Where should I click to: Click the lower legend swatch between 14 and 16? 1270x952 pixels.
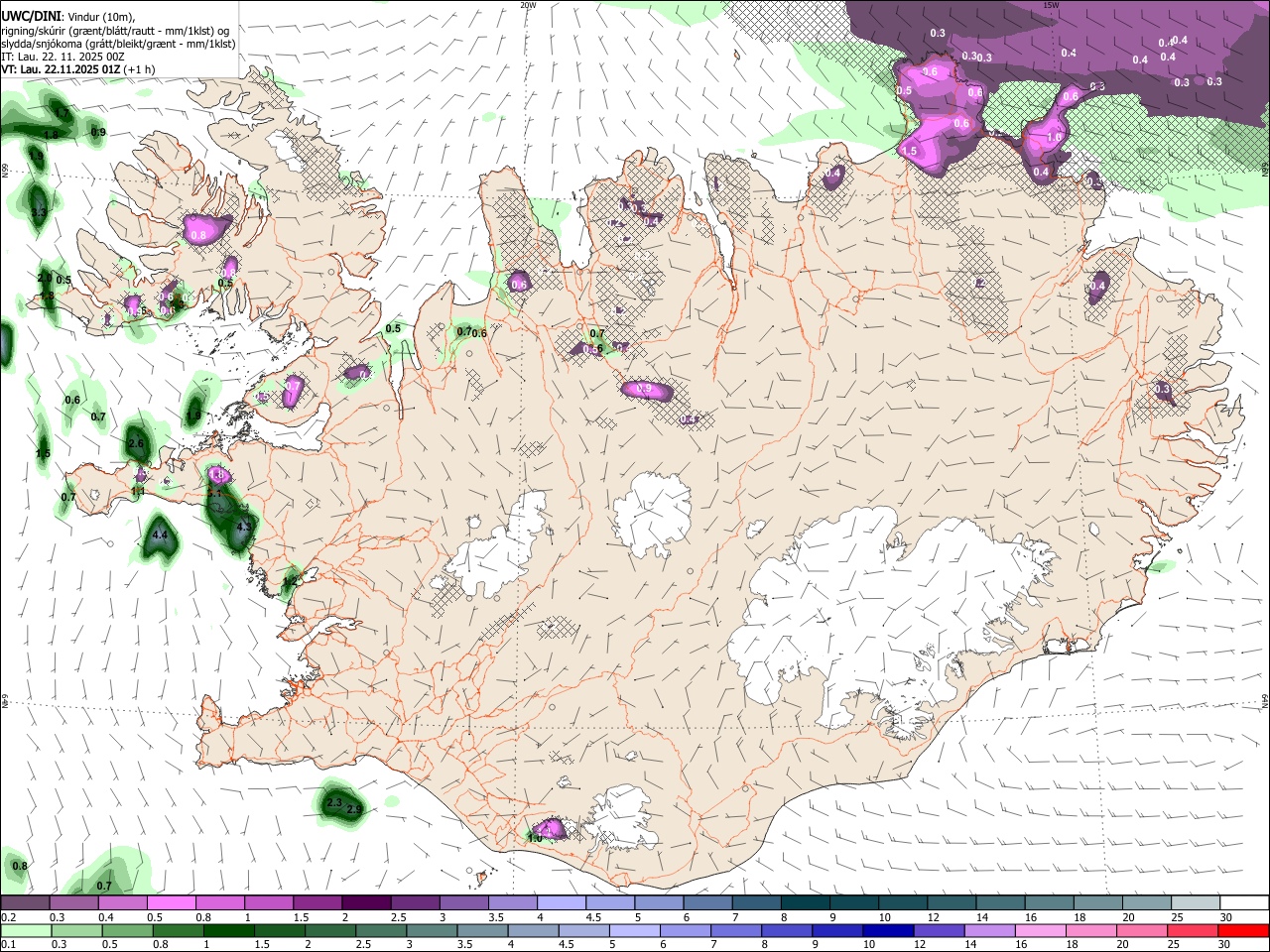pos(990,930)
